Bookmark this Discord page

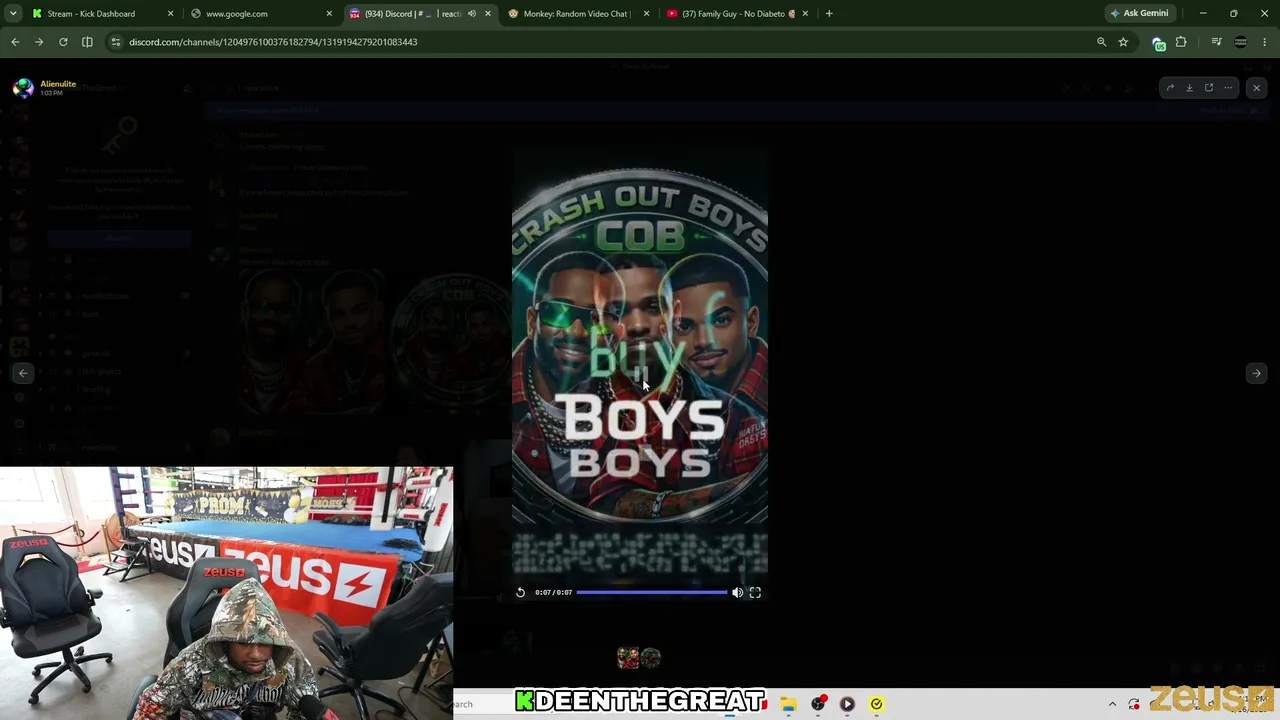1123,42
